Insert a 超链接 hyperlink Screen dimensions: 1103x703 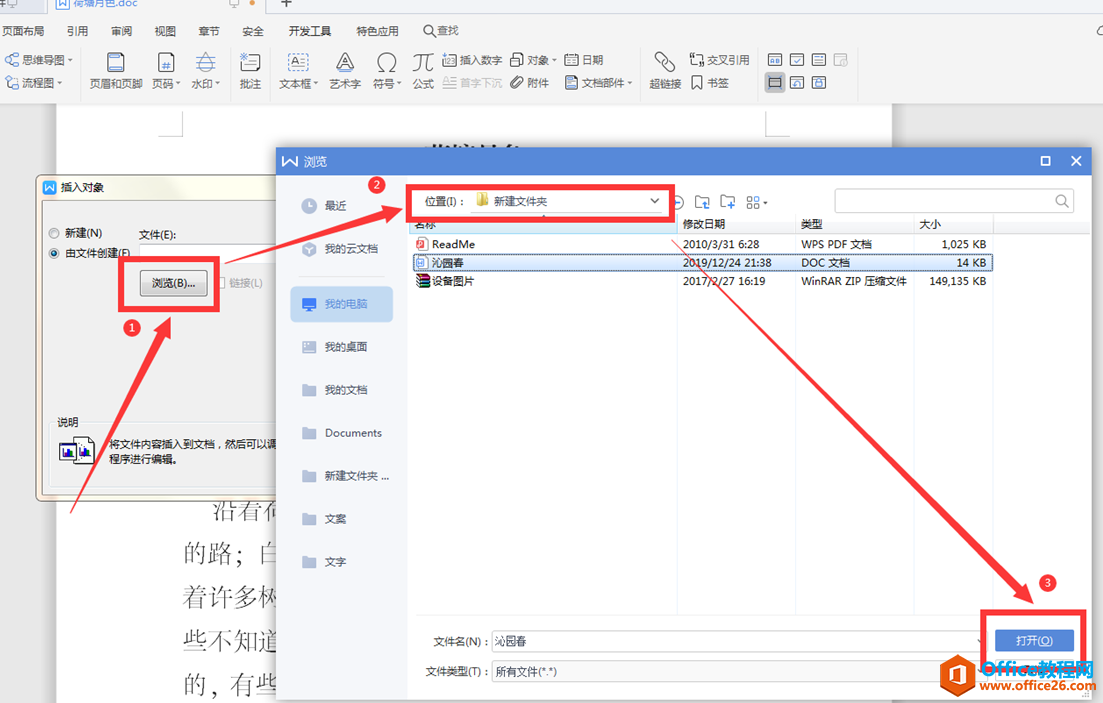(665, 70)
